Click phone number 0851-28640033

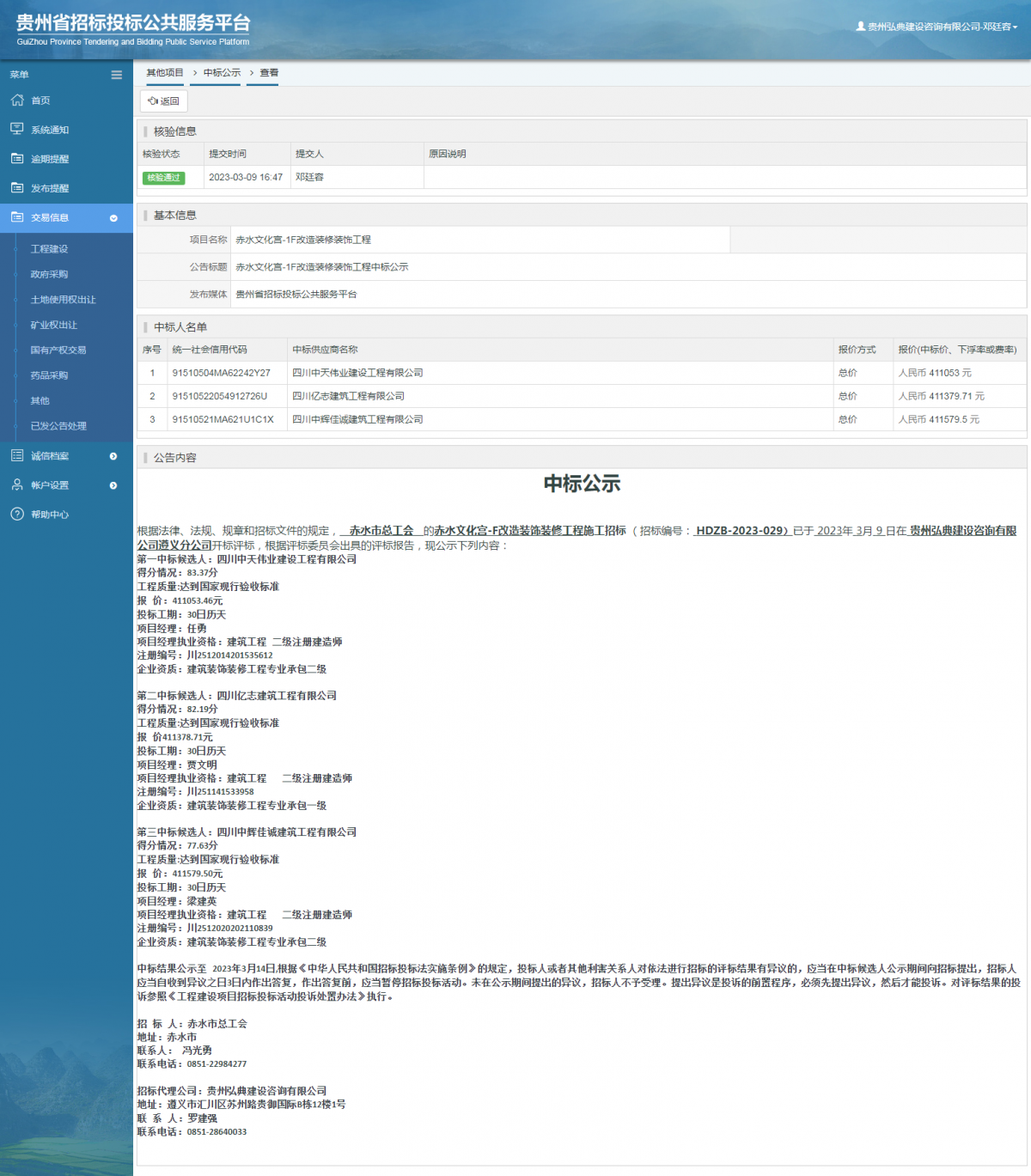(x=217, y=1131)
